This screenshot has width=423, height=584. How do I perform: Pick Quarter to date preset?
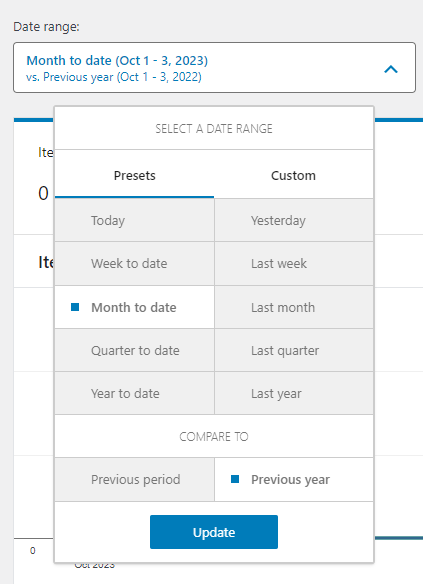pos(134,350)
